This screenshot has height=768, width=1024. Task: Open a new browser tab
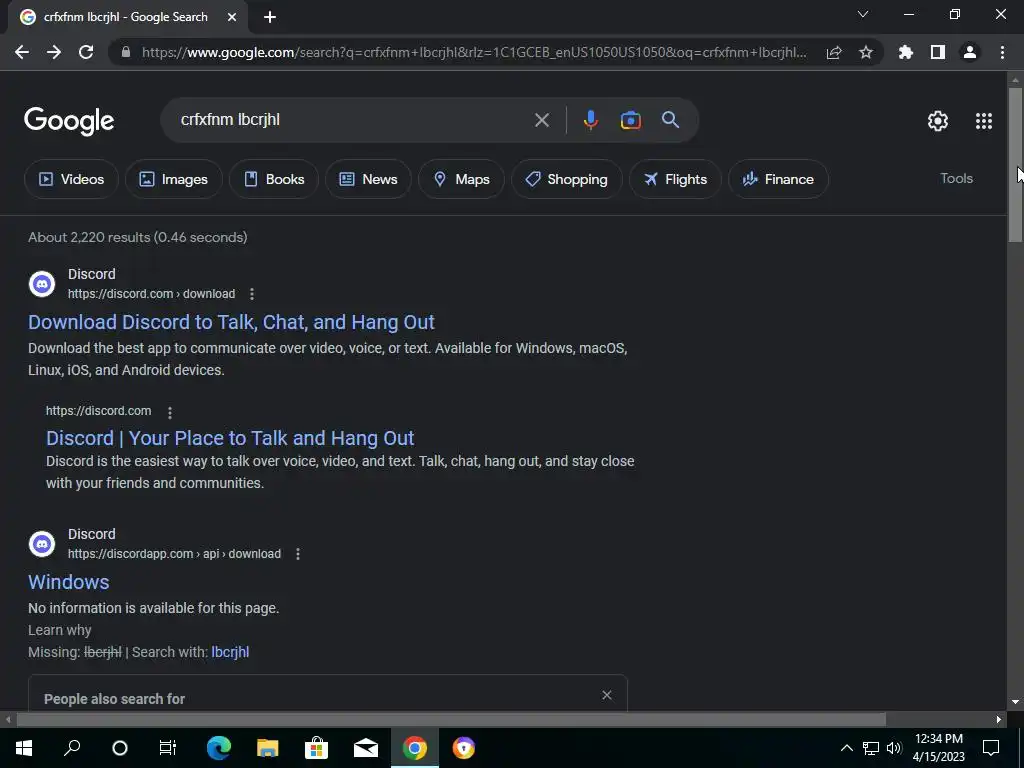coord(270,17)
